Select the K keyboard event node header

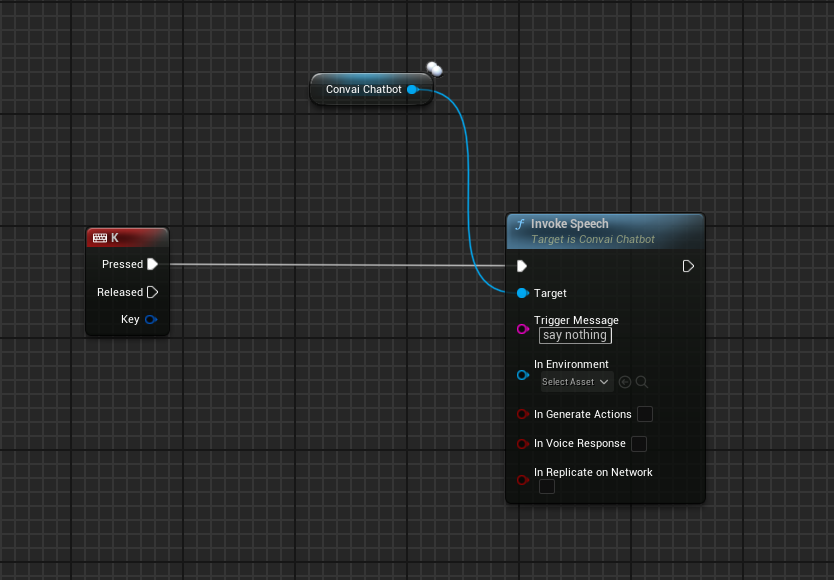[127, 237]
